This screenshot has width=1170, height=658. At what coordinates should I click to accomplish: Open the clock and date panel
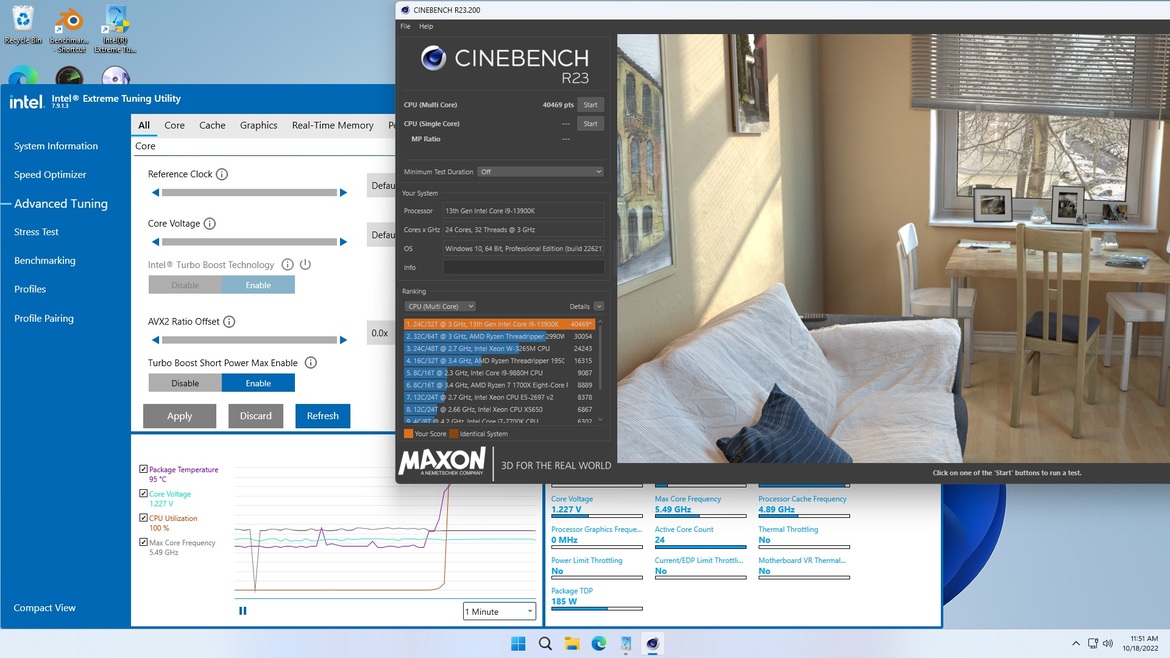point(1140,643)
